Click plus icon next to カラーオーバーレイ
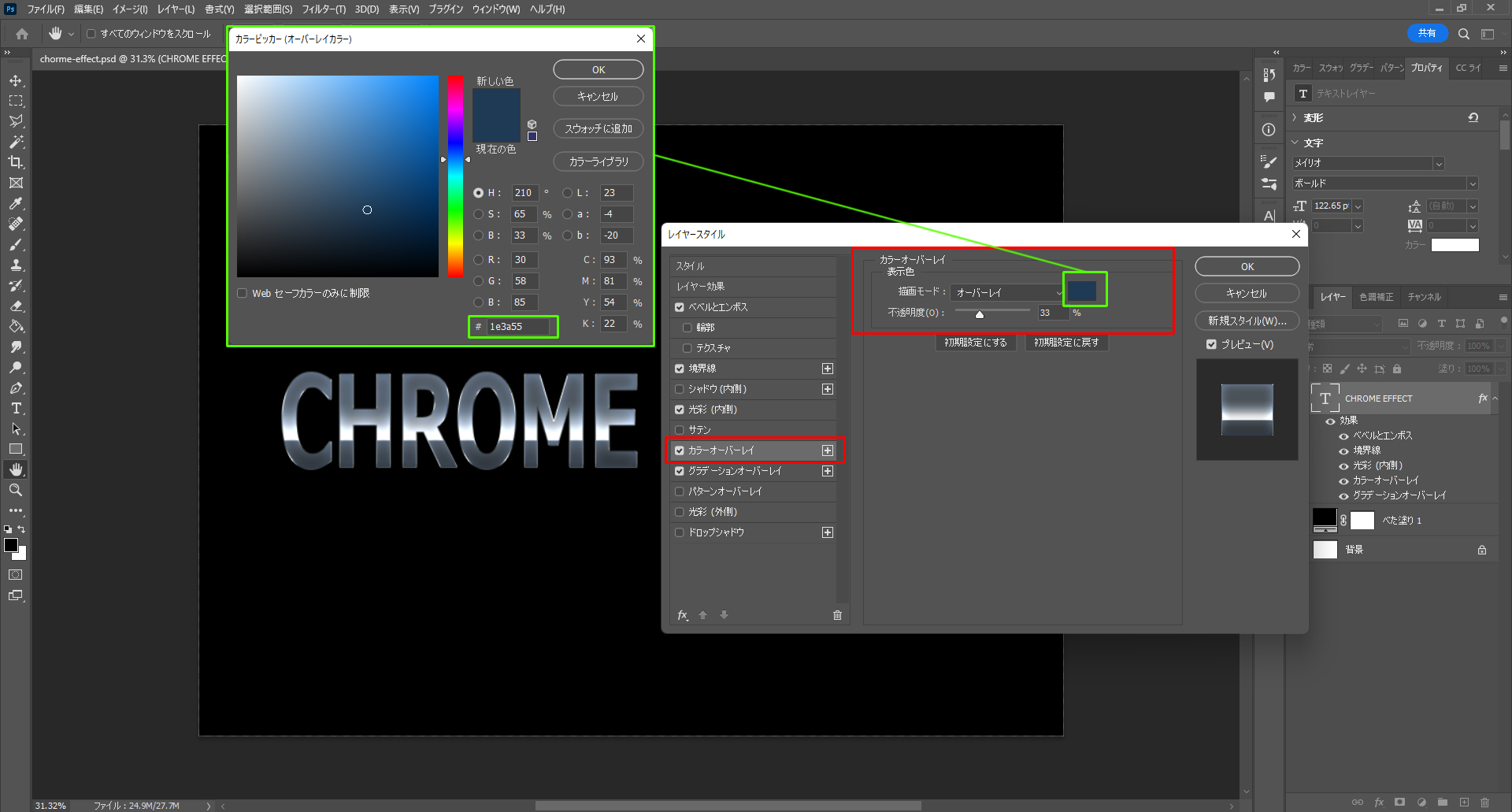 click(827, 450)
